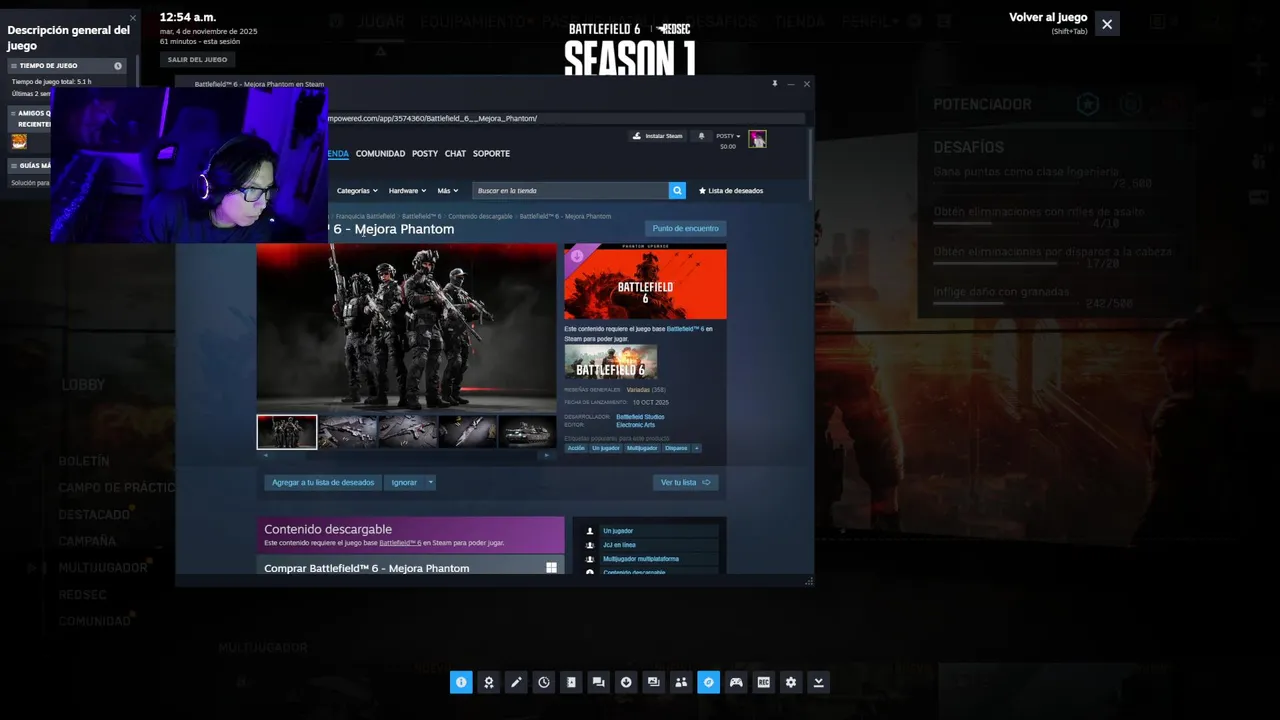Viewport: 1280px width, 720px height.
Task: Select the tank screenshot thumbnail
Action: [x=527, y=432]
